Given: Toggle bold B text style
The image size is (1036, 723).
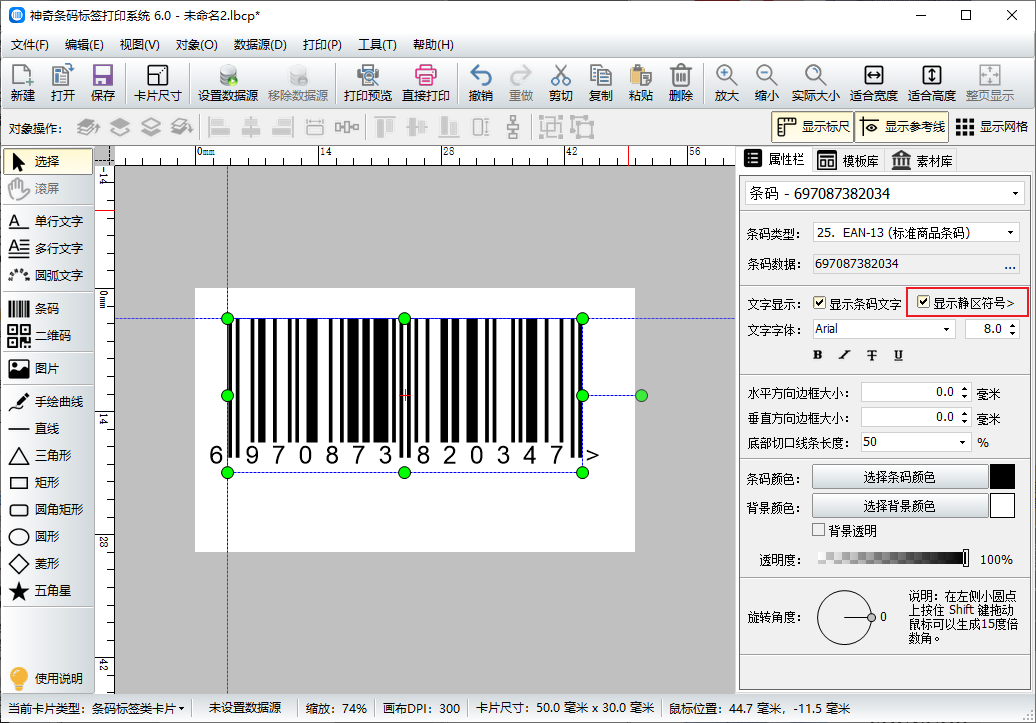Looking at the screenshot, I should coord(817,355).
